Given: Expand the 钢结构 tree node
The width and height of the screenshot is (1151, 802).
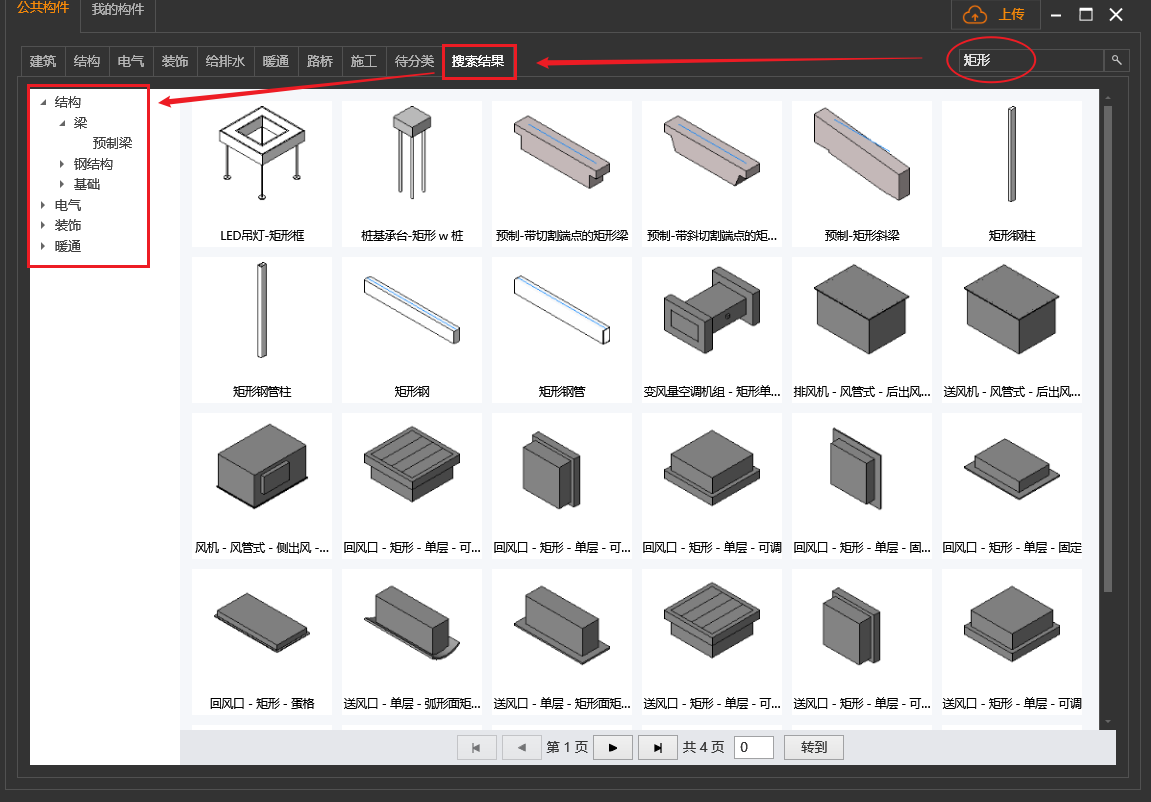Looking at the screenshot, I should click(62, 164).
